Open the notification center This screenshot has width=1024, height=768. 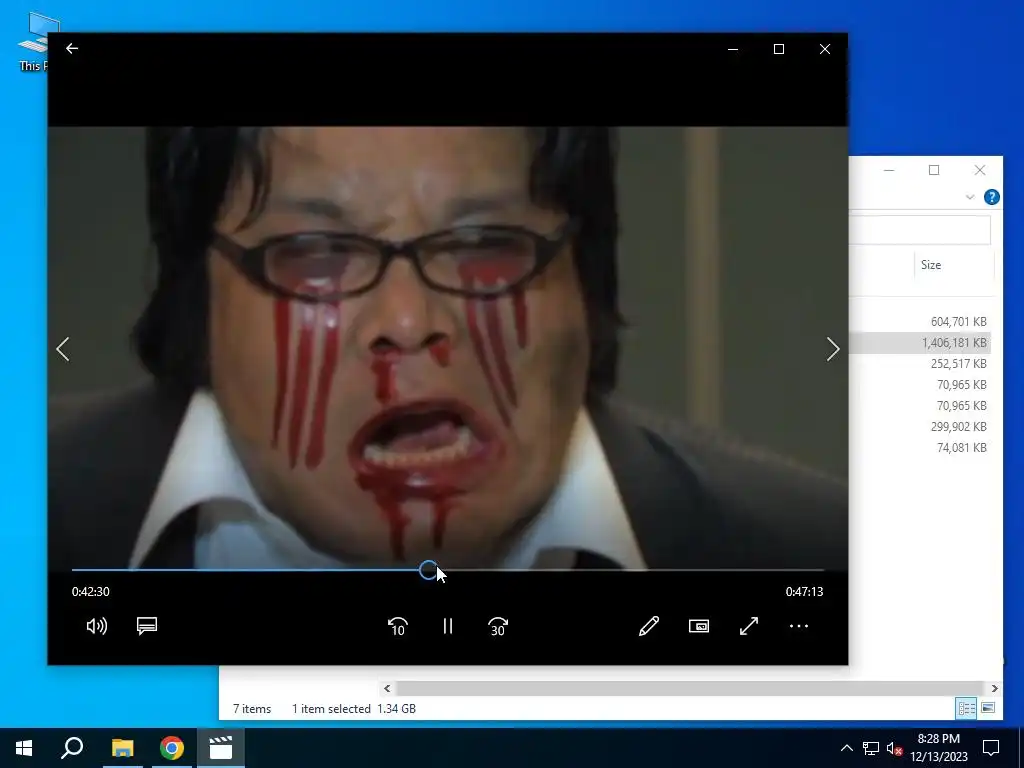pos(991,748)
